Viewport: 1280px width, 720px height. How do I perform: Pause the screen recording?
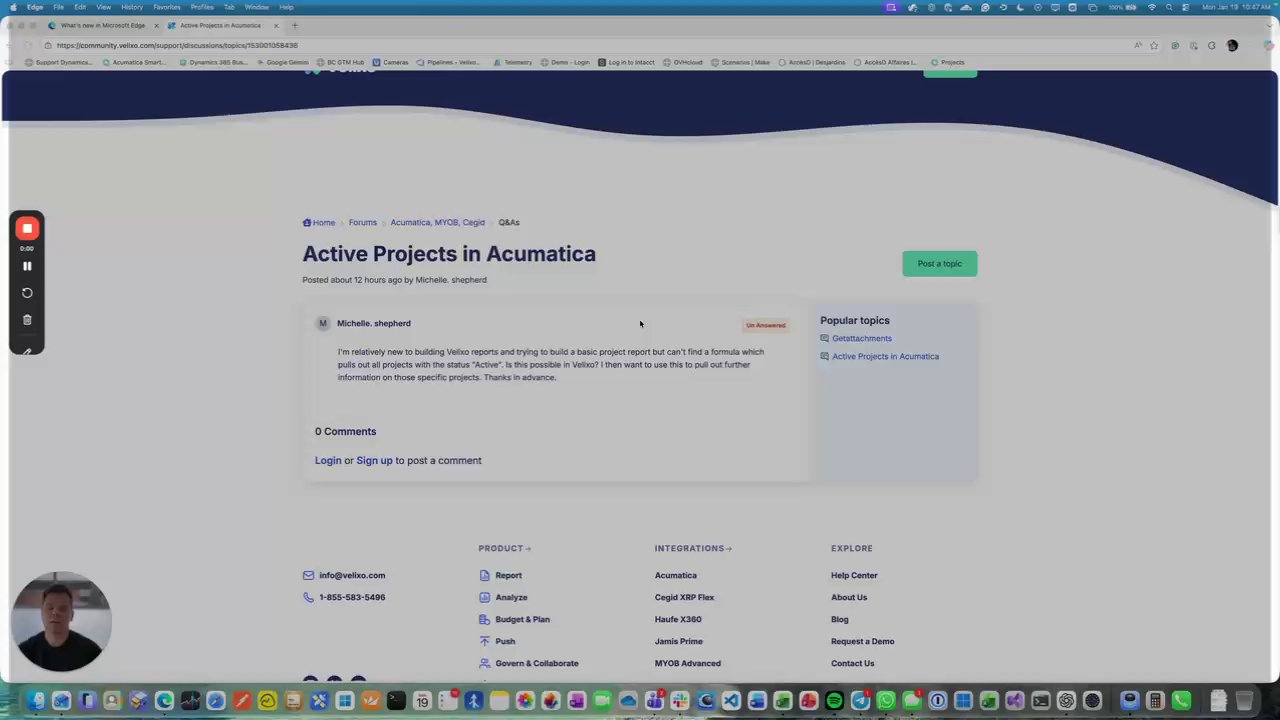(x=27, y=266)
